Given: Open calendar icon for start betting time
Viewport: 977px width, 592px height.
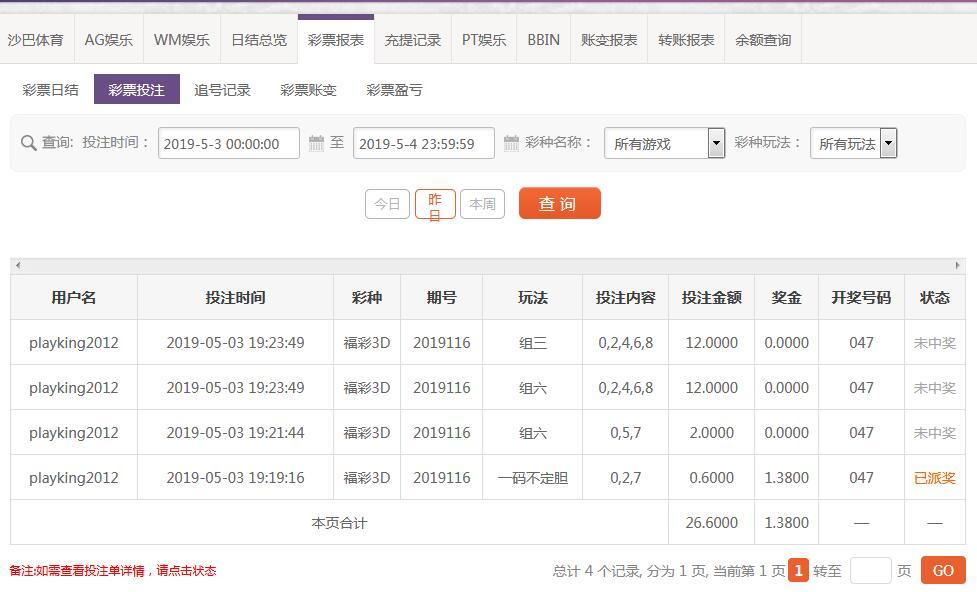Looking at the screenshot, I should 317,143.
